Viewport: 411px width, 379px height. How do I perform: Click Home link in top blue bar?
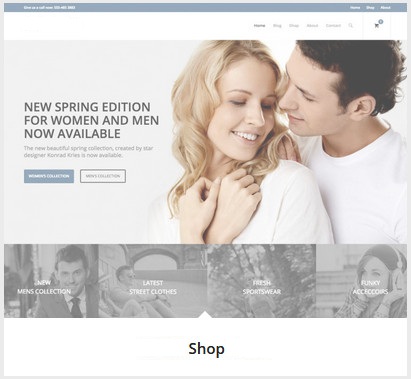(355, 7)
